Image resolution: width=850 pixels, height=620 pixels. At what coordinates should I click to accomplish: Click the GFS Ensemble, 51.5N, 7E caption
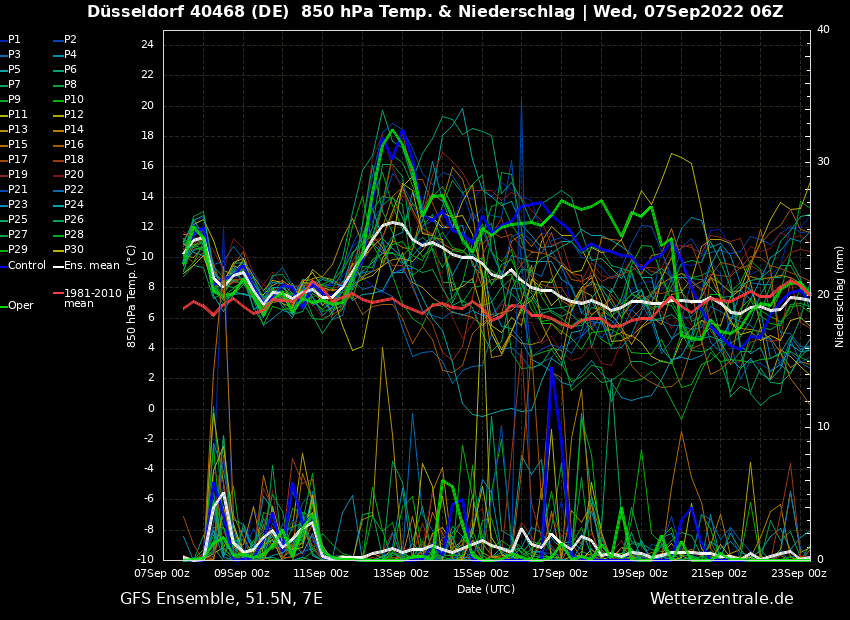tap(221, 599)
